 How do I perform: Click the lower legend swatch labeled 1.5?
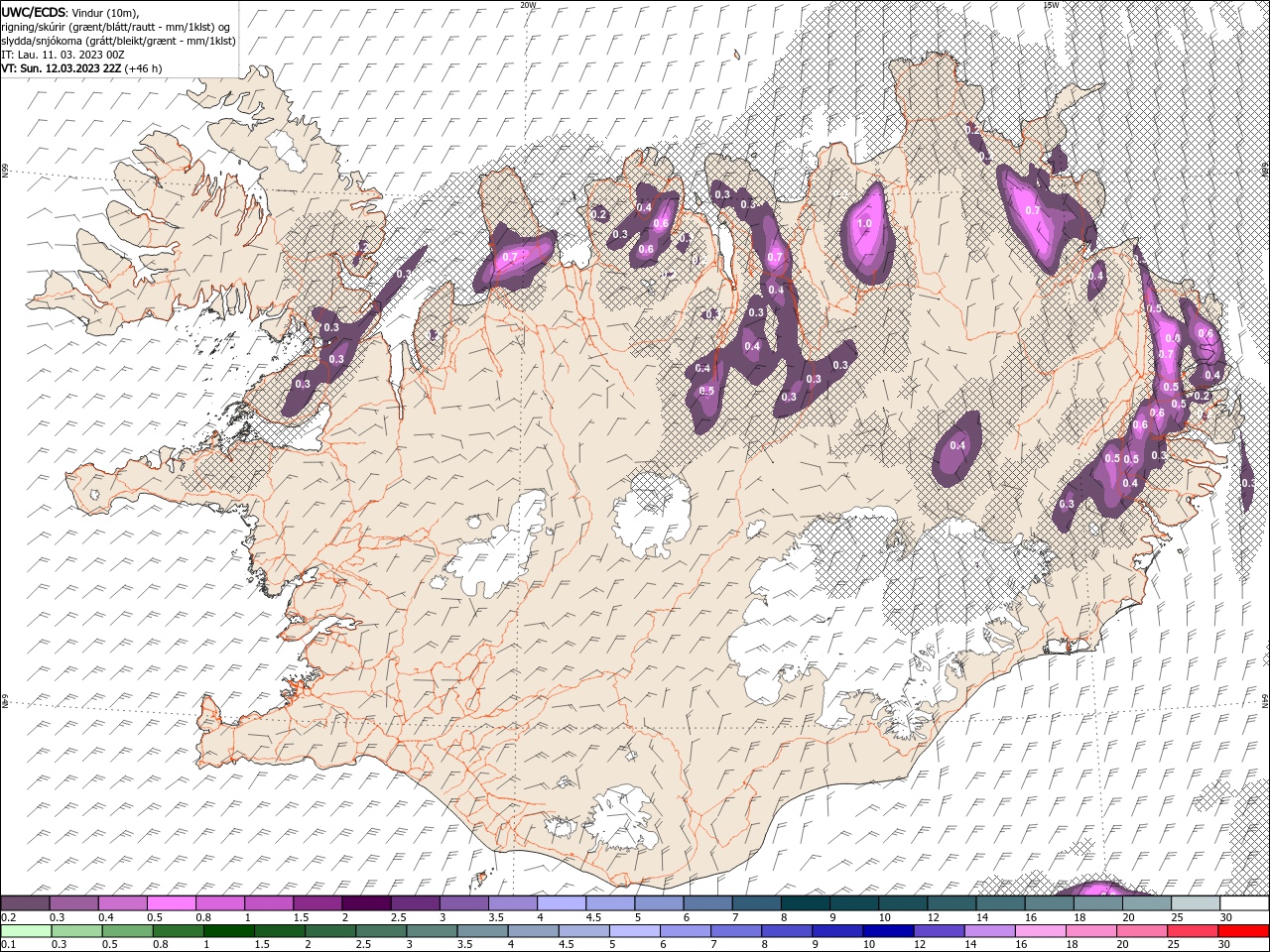(x=279, y=930)
